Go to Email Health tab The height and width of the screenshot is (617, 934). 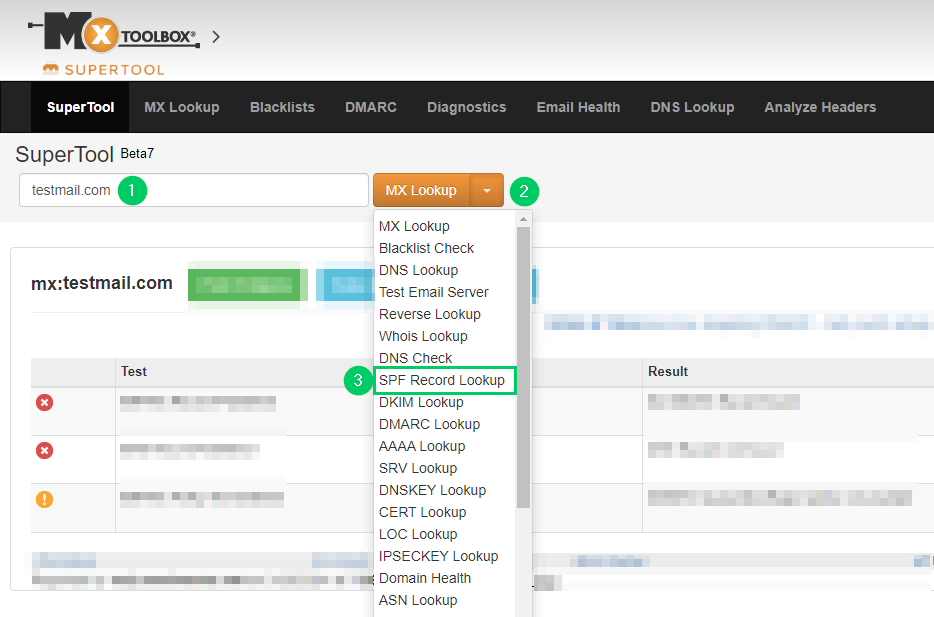coord(578,107)
